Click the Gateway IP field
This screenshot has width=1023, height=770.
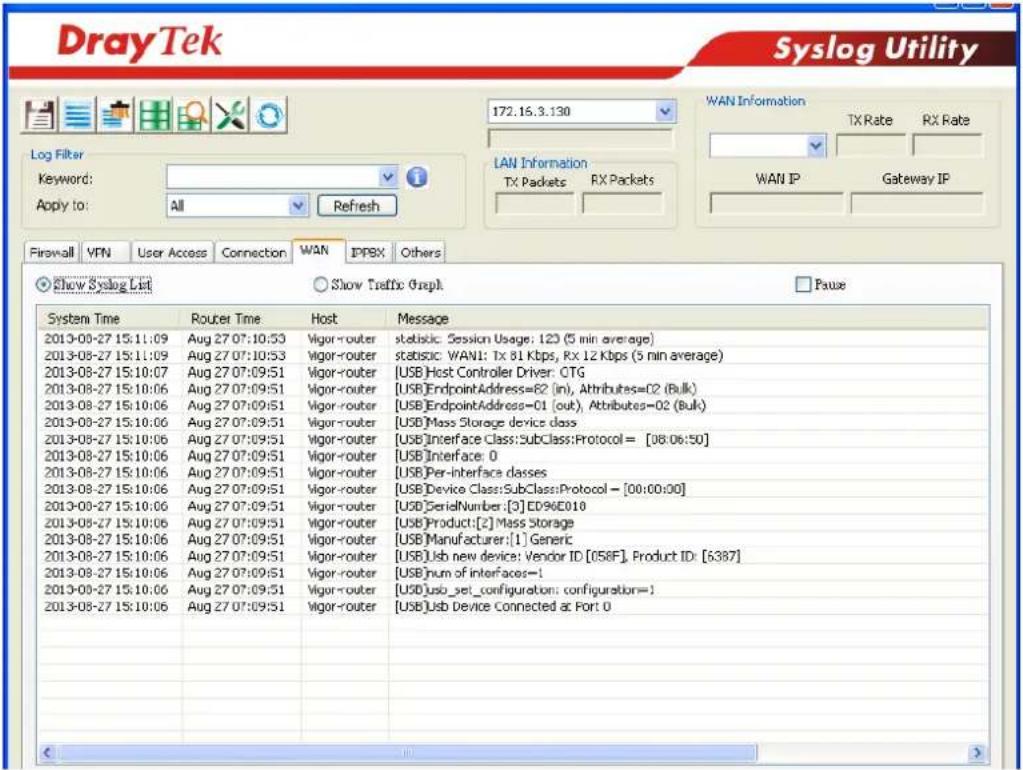point(916,203)
